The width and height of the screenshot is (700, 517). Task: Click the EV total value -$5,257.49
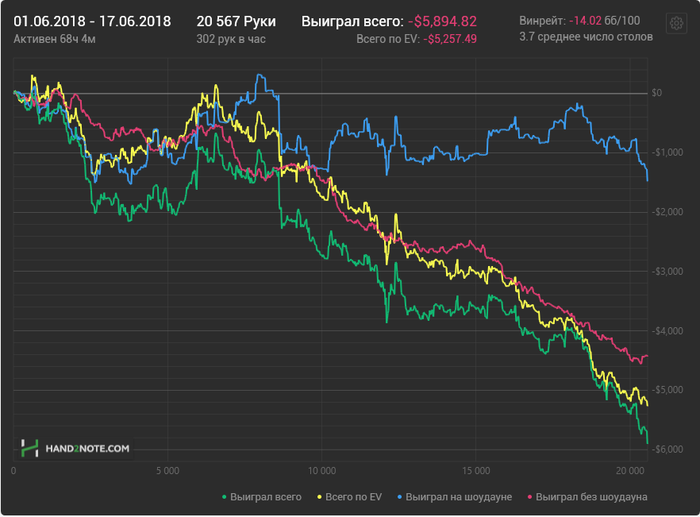[x=450, y=39]
